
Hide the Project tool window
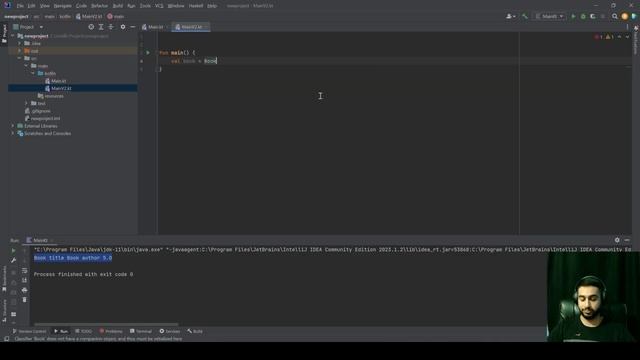point(133,27)
